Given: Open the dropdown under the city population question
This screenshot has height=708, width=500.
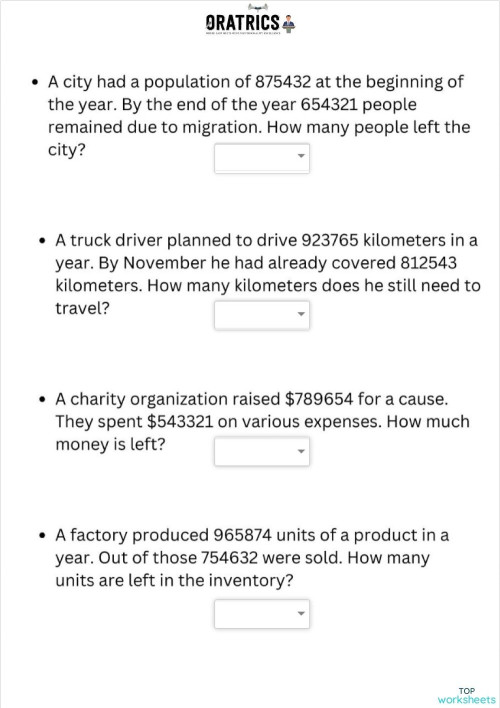Looking at the screenshot, I should coord(262,158).
